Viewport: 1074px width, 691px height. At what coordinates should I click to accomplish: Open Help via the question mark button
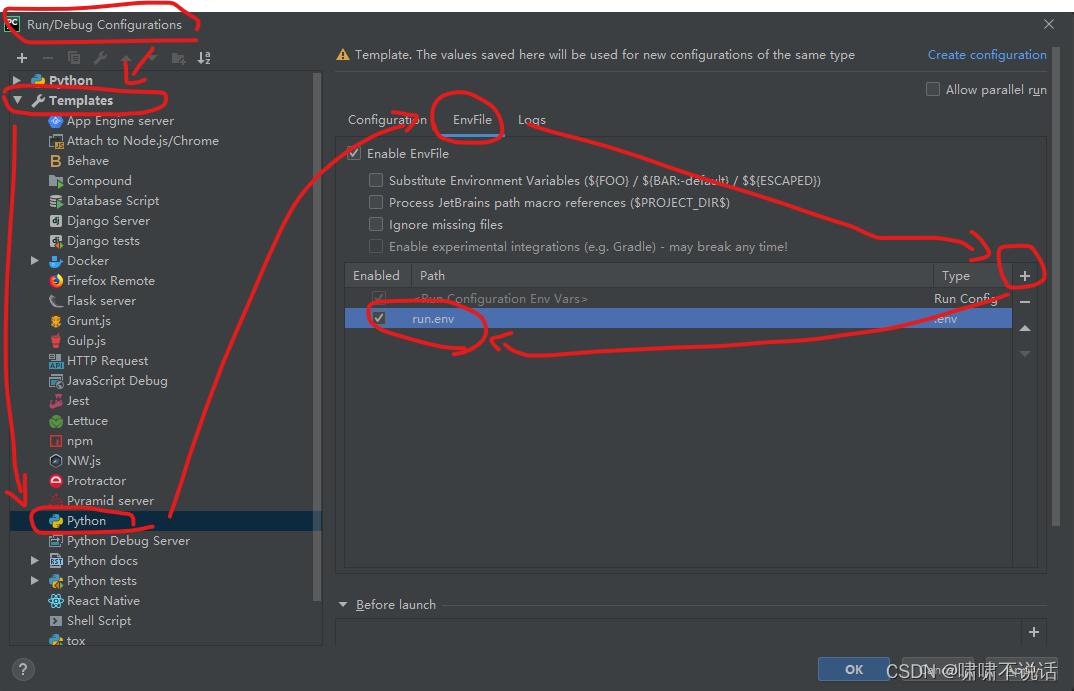[22, 668]
